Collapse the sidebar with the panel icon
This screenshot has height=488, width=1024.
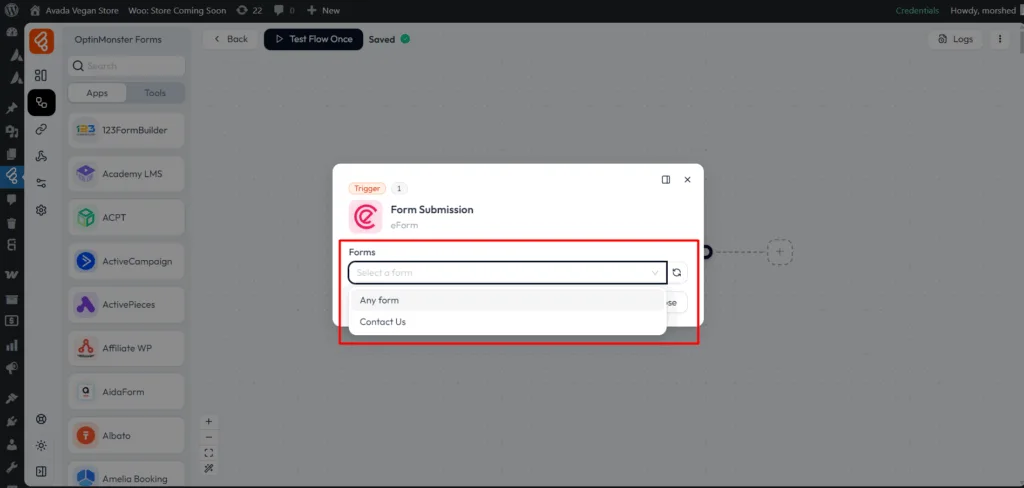click(x=41, y=471)
